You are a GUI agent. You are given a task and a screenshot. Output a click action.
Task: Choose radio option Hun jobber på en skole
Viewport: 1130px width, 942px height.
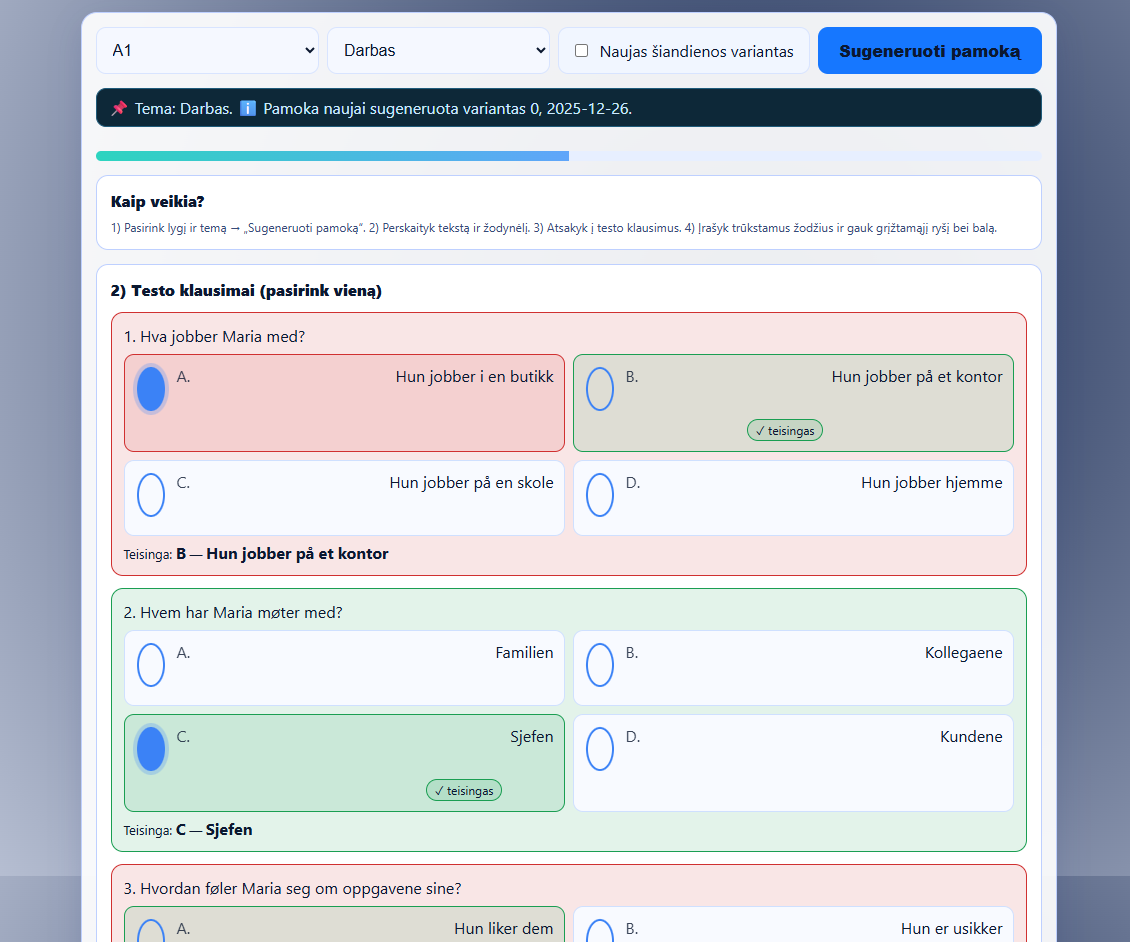pos(151,495)
